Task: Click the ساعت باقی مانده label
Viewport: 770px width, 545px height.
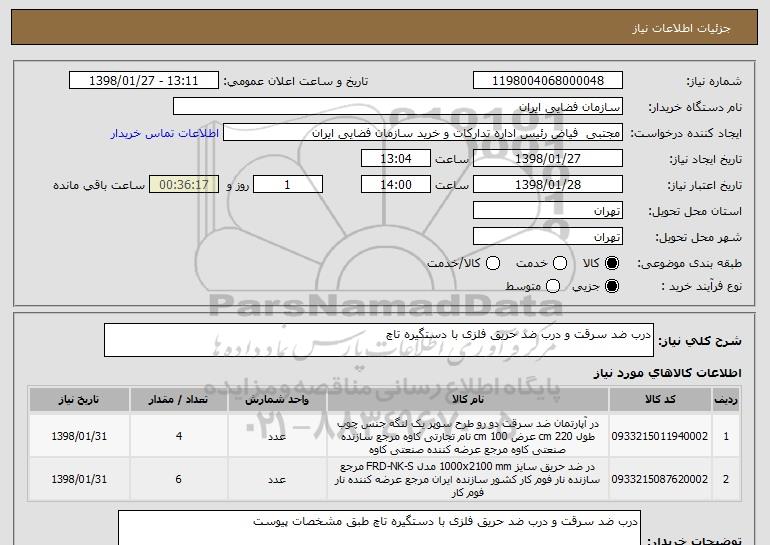Action: (99, 185)
